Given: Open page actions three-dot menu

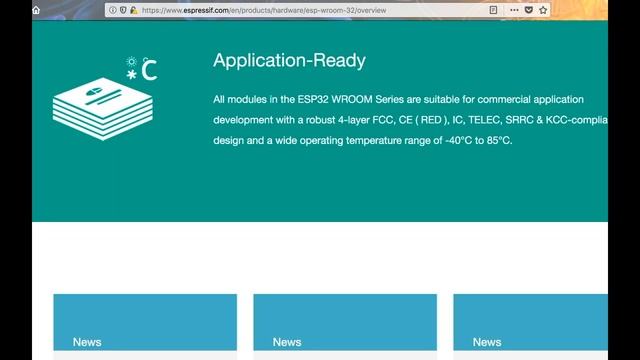Looking at the screenshot, I should pos(514,10).
